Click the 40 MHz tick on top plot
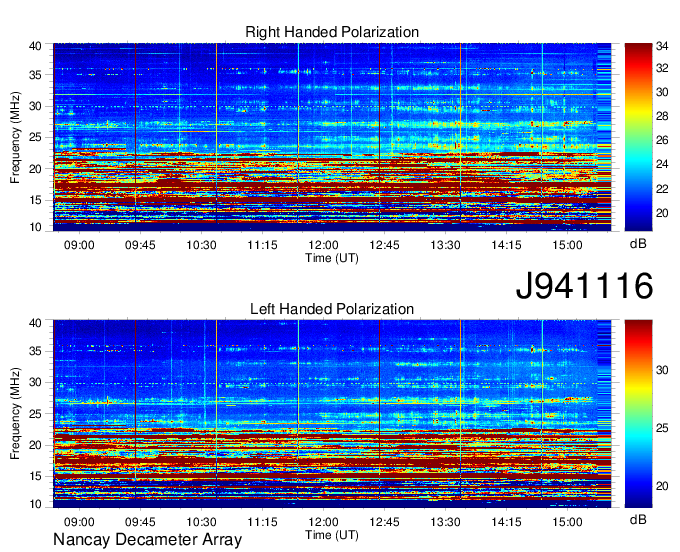 pos(35,46)
